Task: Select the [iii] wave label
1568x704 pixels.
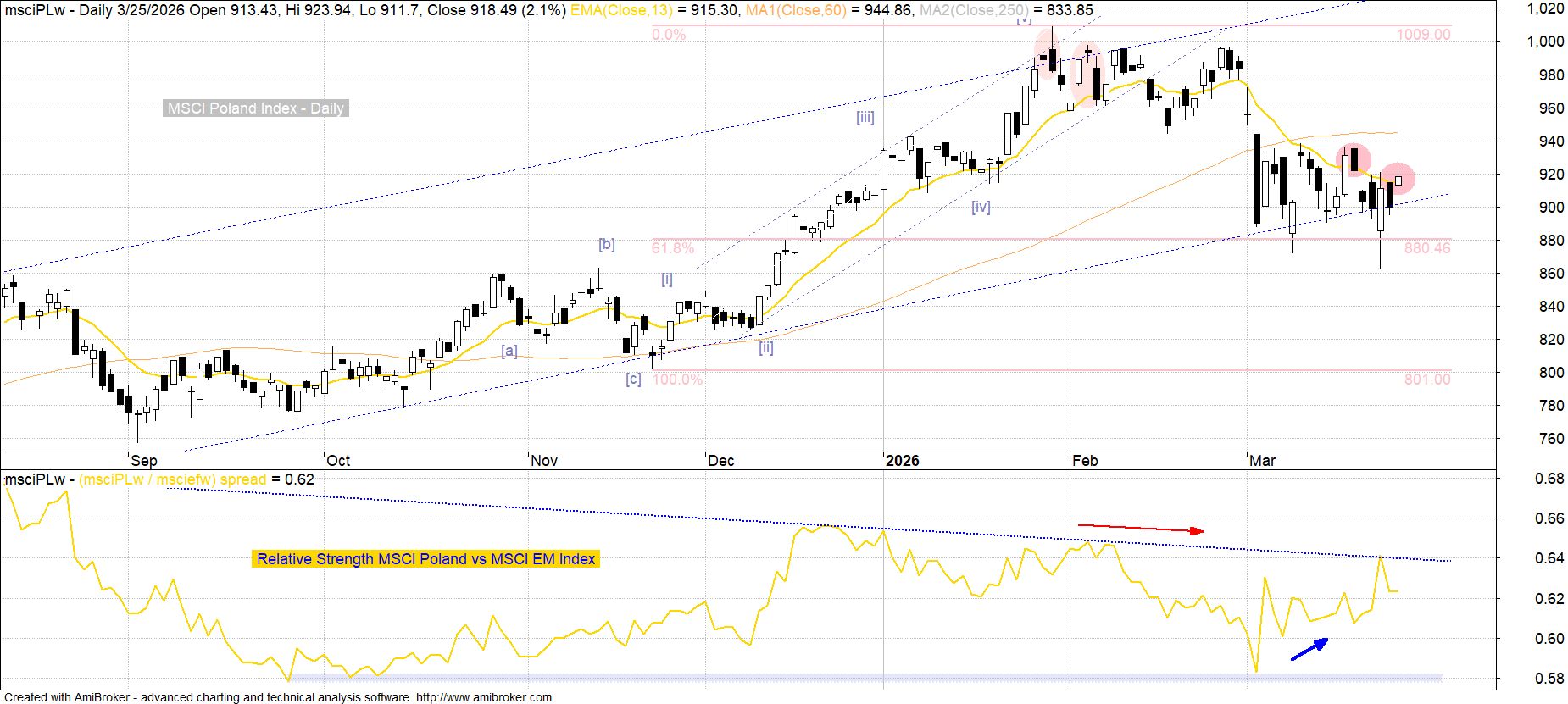Action: pos(865,118)
